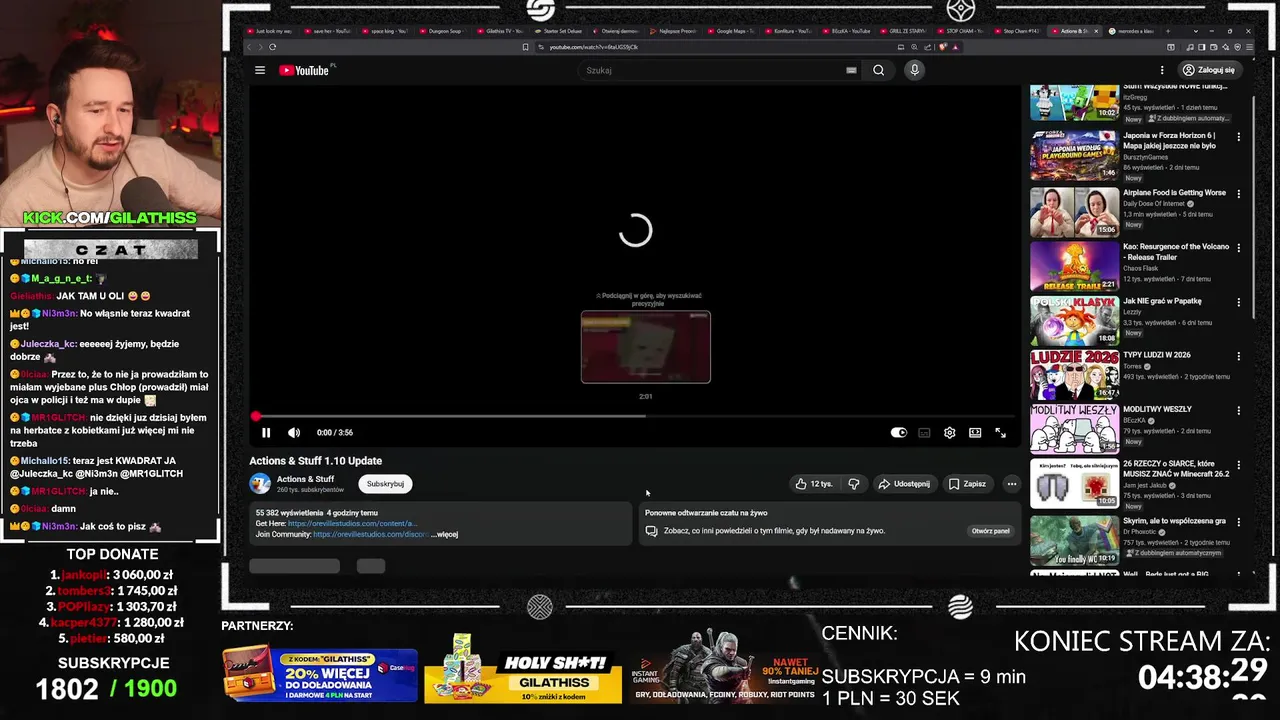Switch to the Dungeon Soup browser tab
This screenshot has width=1280, height=720.
coord(441,31)
